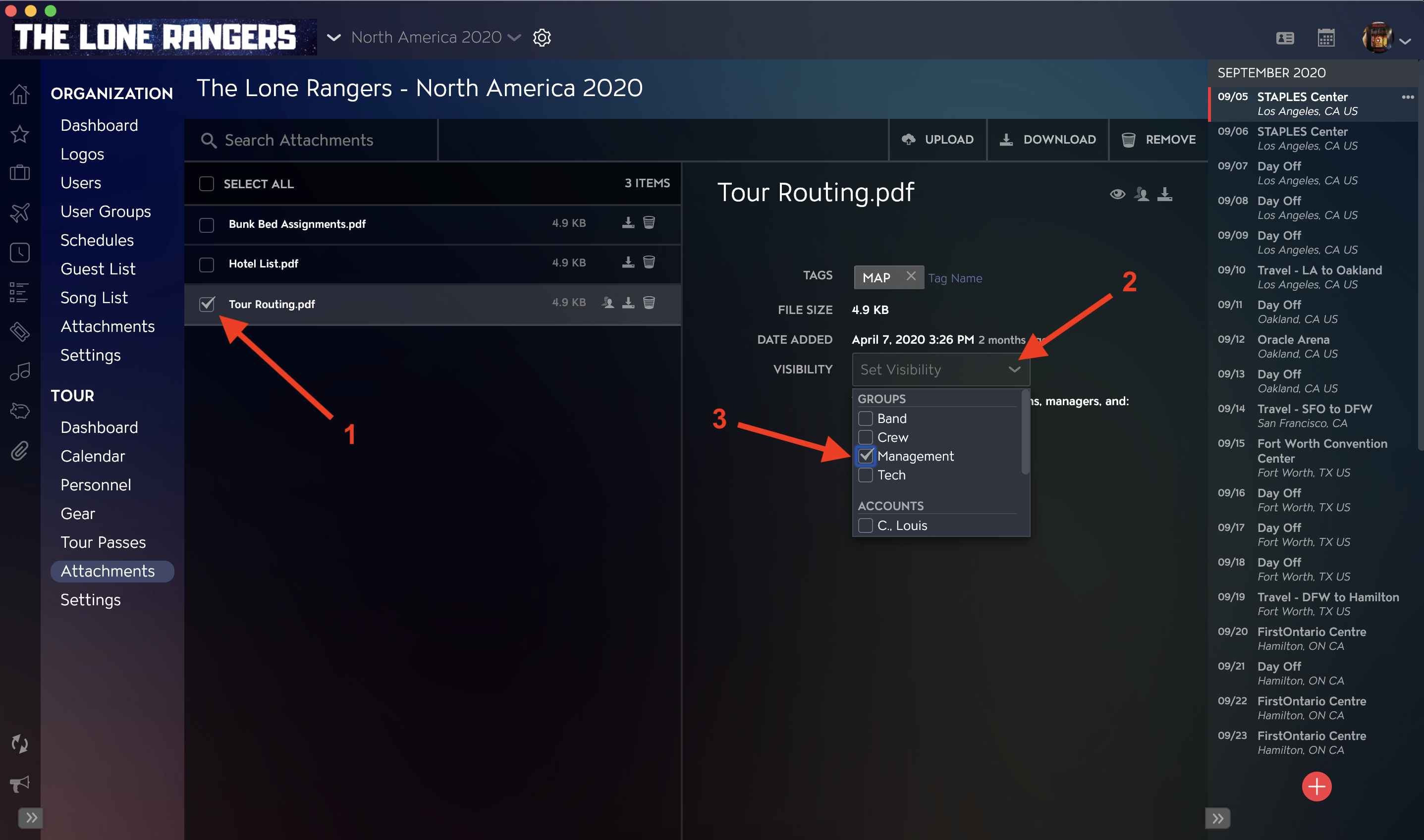Click visibility person icon on Tour Routing.pdf row
The image size is (1424, 840).
(x=608, y=302)
